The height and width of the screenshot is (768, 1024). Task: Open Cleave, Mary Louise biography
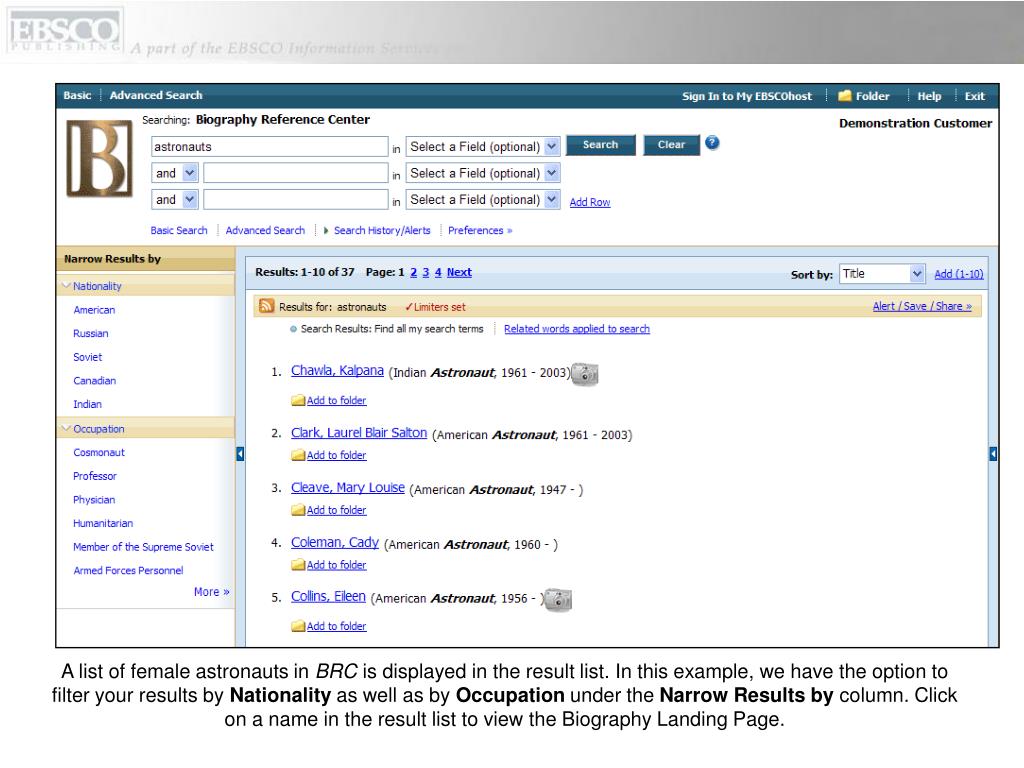click(x=347, y=487)
